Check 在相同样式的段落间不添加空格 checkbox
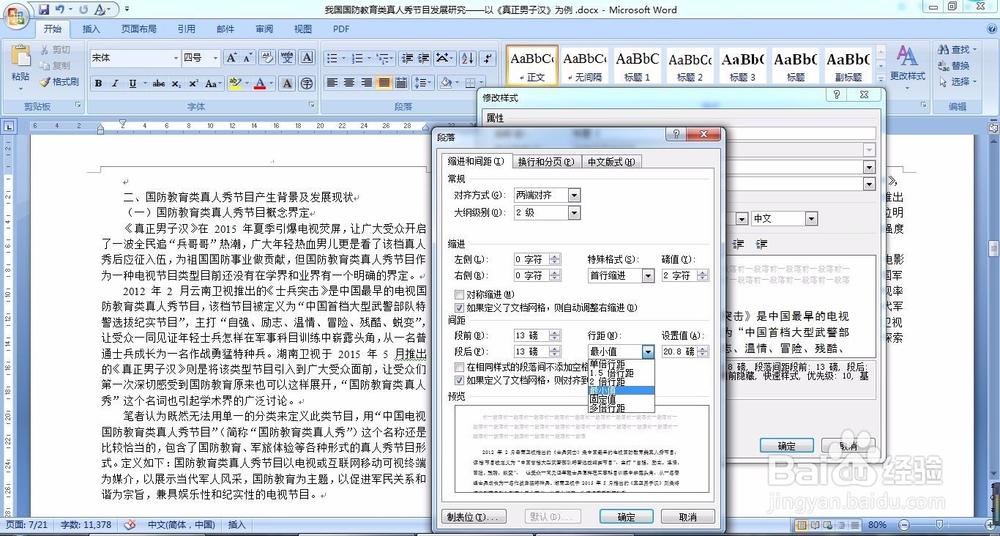The height and width of the screenshot is (536, 1000). tap(459, 367)
